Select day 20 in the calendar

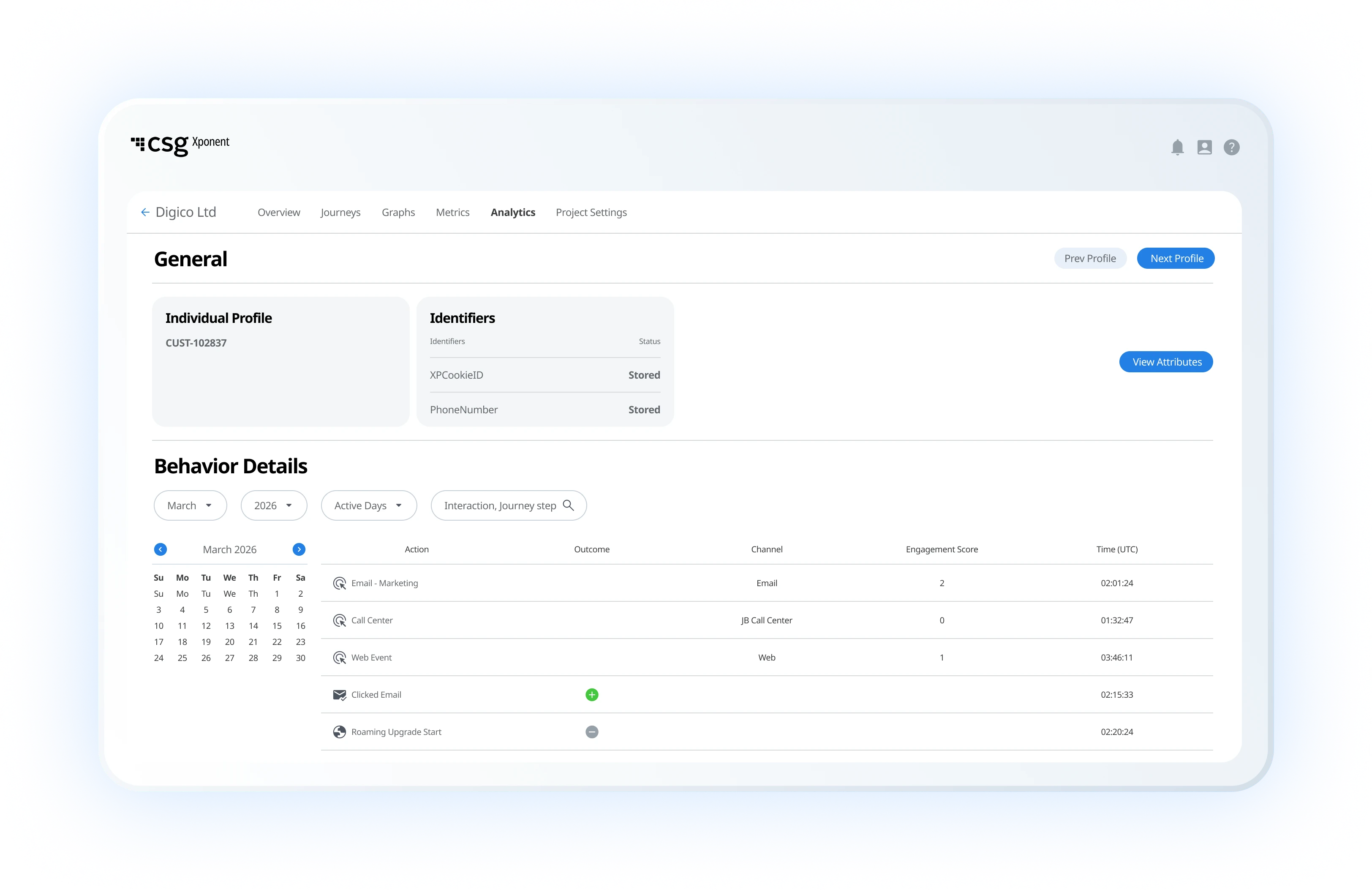coord(229,642)
